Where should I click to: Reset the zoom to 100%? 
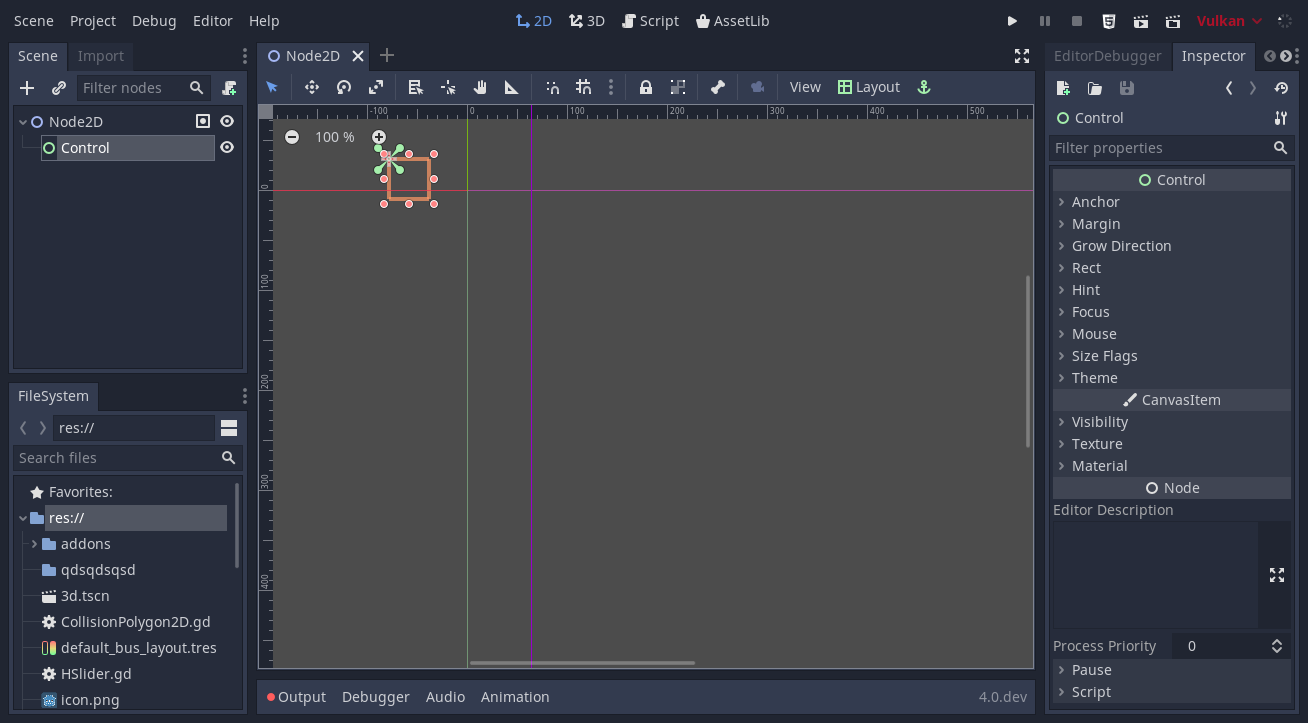(x=334, y=137)
